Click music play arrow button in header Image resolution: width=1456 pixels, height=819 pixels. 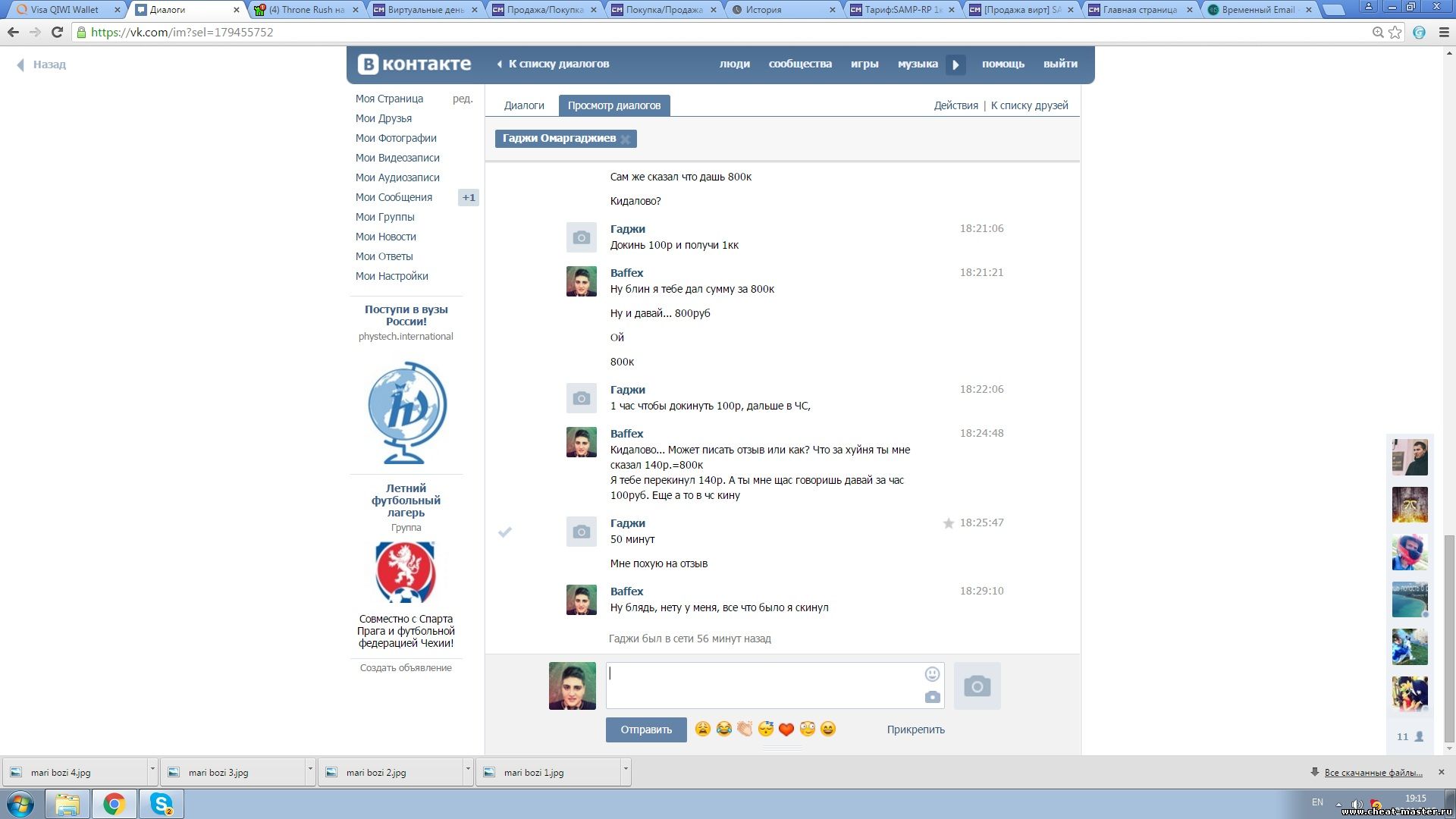tap(955, 64)
